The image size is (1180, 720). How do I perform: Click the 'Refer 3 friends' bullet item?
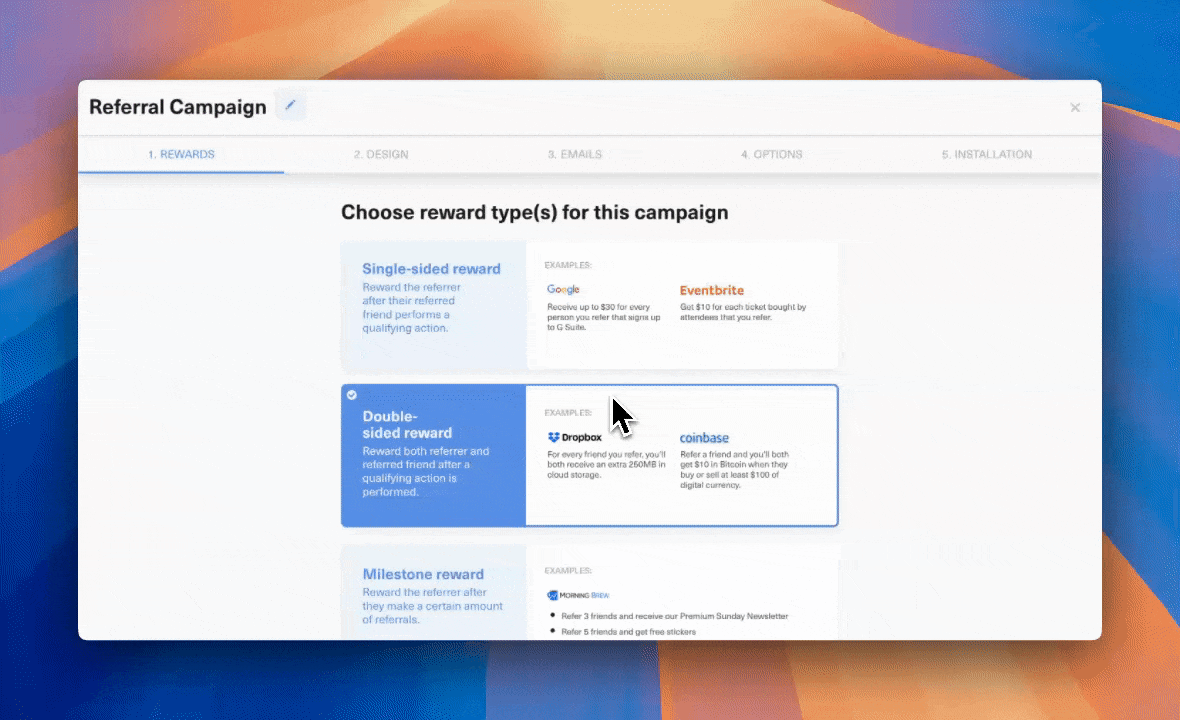coord(674,616)
